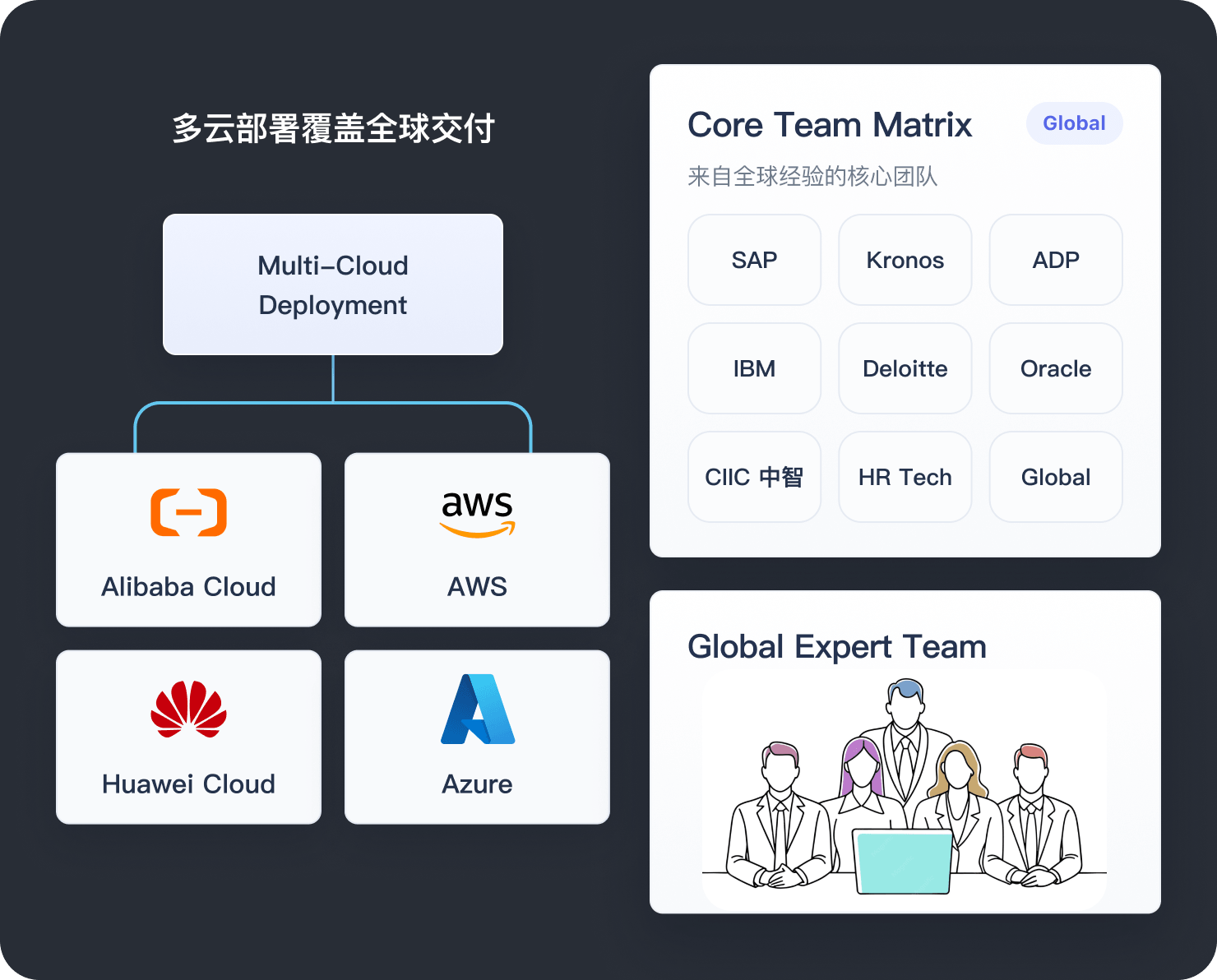Select the Multi-Cloud Deployment box
The width and height of the screenshot is (1217, 980).
(x=333, y=284)
